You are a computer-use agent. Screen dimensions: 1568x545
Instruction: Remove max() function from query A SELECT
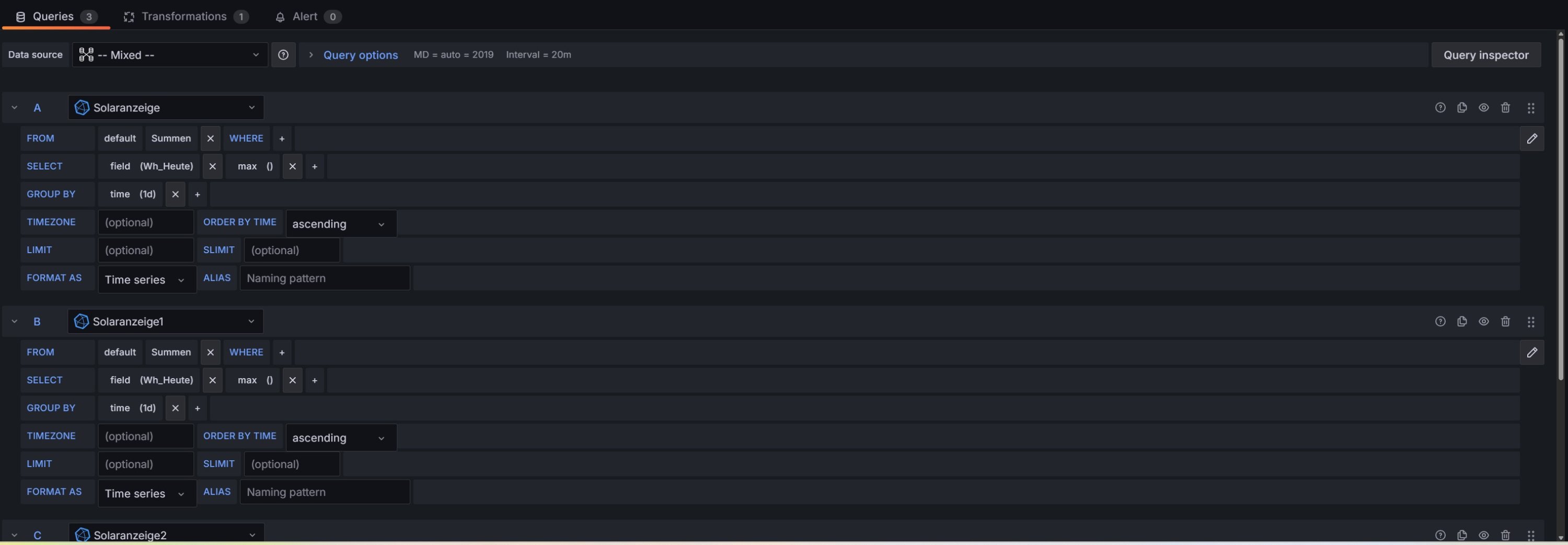(x=292, y=166)
